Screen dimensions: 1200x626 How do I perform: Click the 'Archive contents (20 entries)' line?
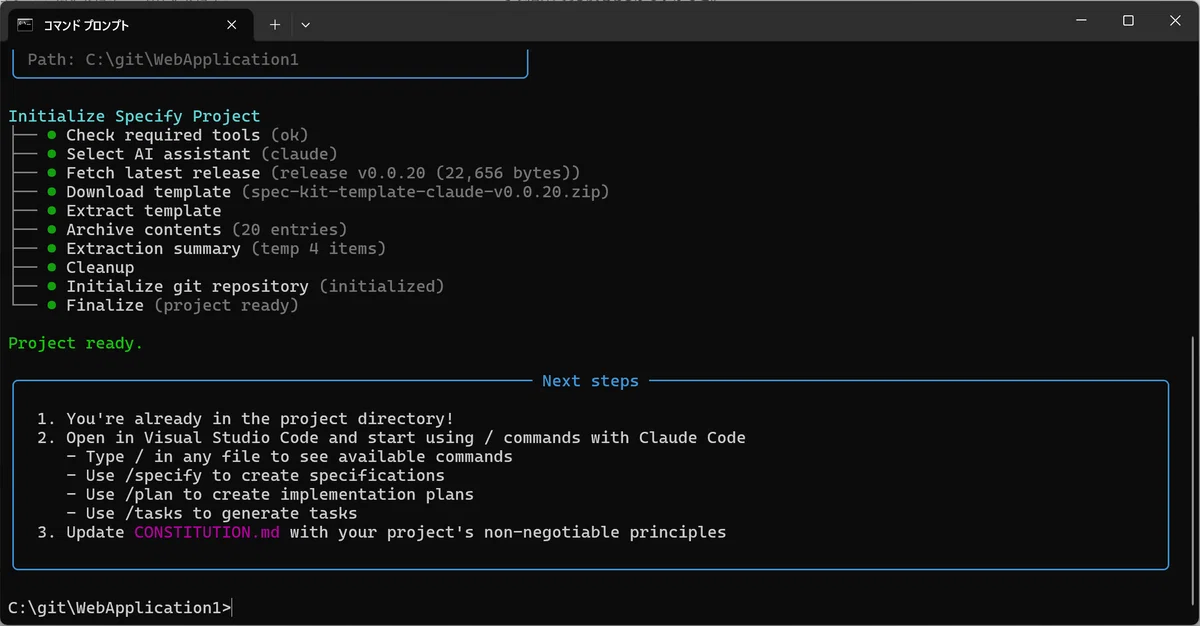[207, 230]
